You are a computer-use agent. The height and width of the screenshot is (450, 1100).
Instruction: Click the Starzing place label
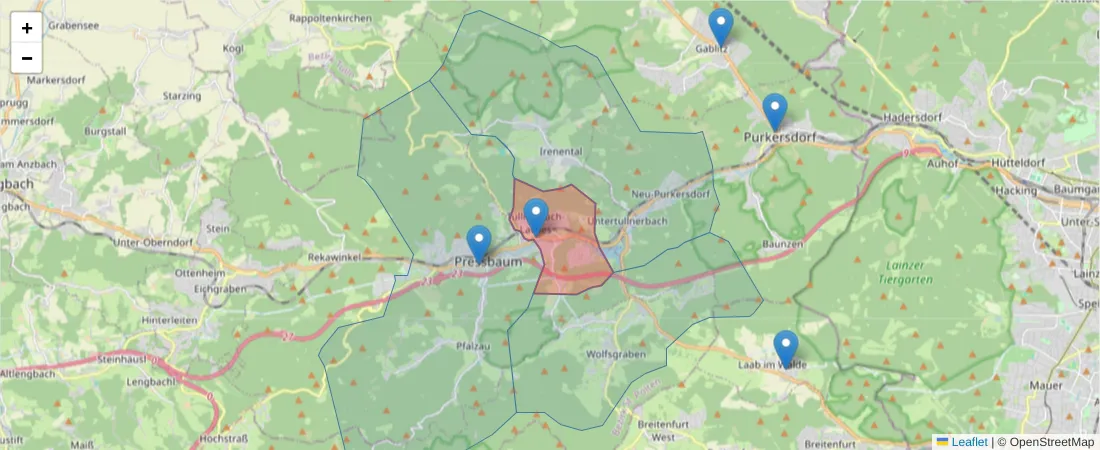[x=182, y=95]
